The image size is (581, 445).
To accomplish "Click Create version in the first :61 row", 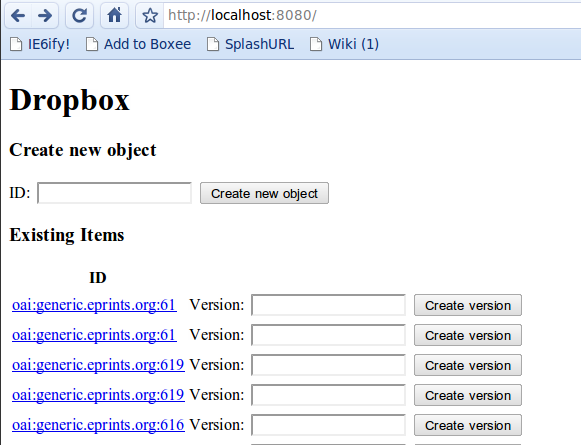I will [x=468, y=305].
